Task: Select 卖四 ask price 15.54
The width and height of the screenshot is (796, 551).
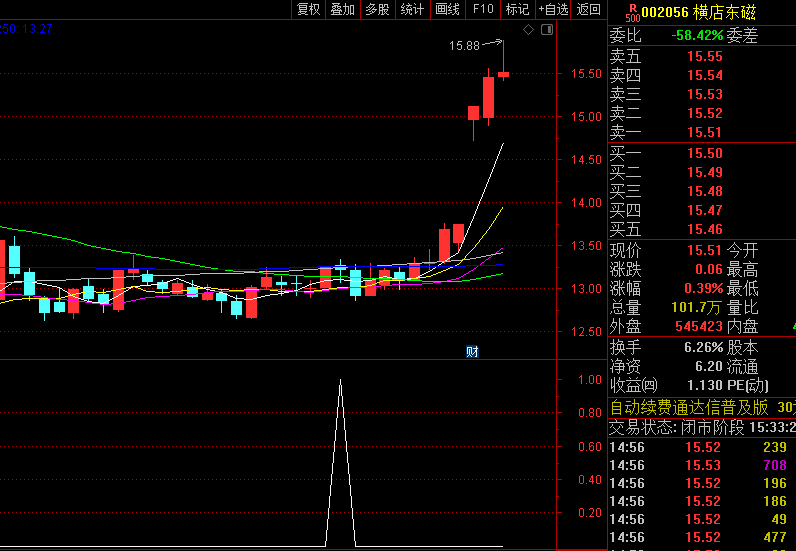Action: click(703, 76)
